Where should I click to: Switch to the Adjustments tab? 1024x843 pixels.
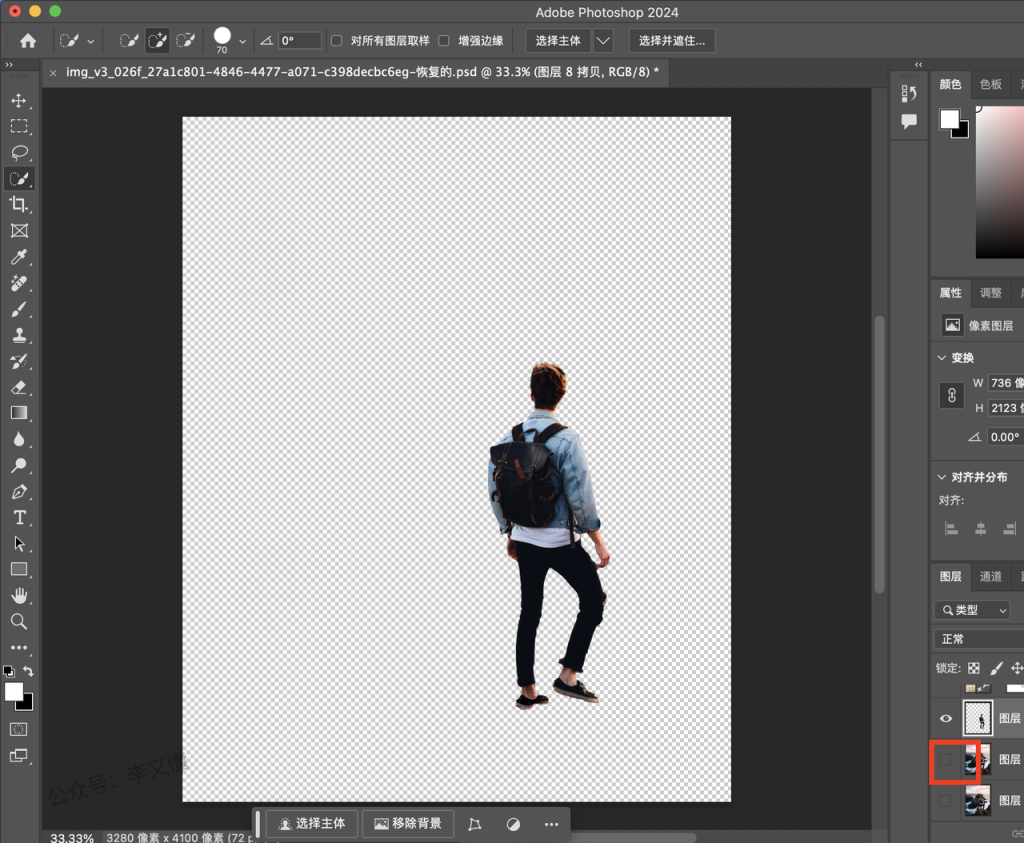[991, 293]
